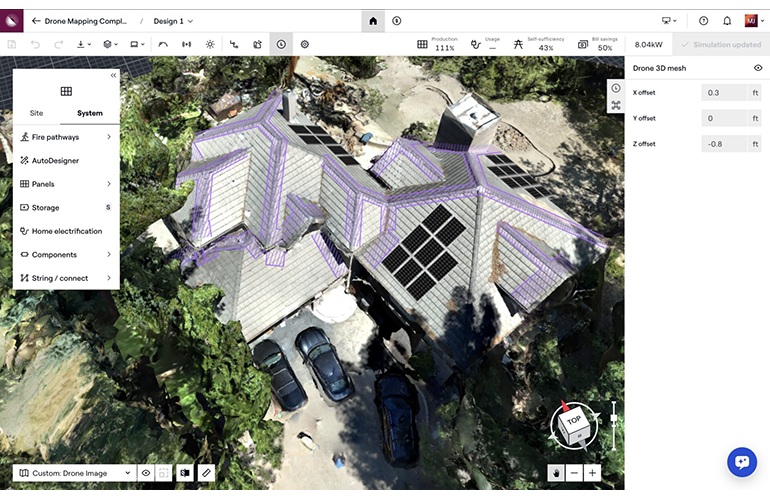Undo the last action
The width and height of the screenshot is (770, 500).
35,44
